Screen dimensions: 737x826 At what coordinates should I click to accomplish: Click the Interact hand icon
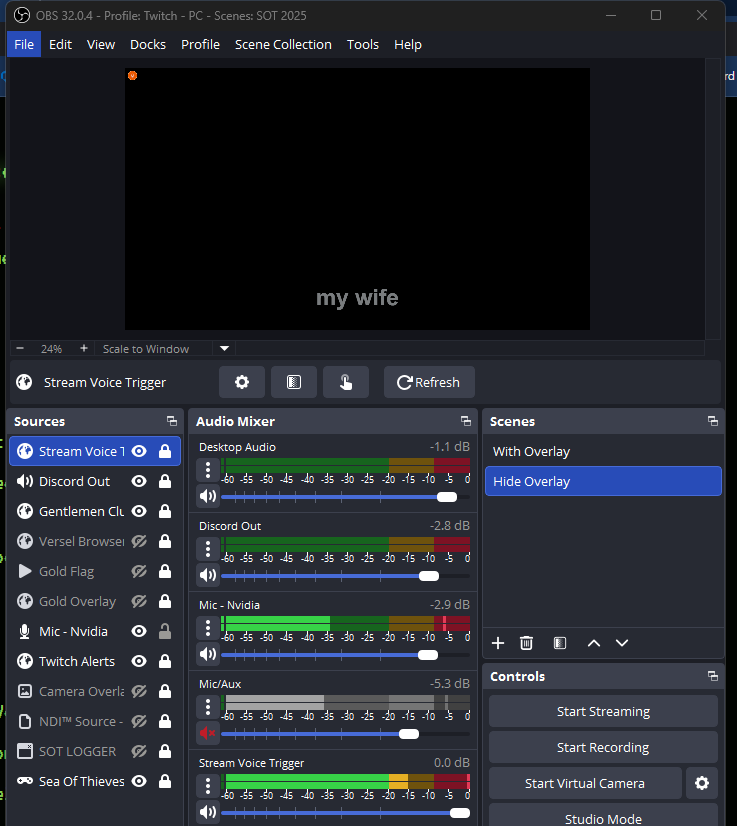[x=346, y=382]
